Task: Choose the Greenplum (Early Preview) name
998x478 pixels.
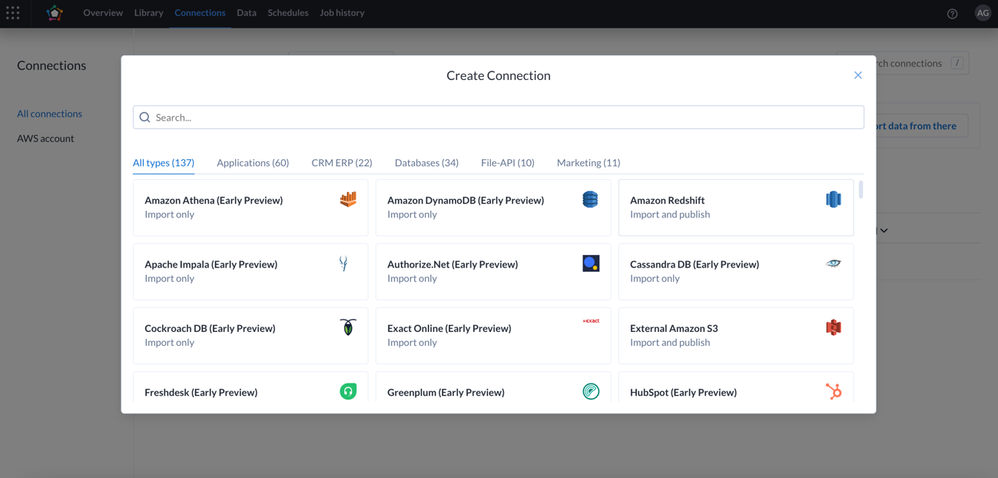Action: point(446,393)
